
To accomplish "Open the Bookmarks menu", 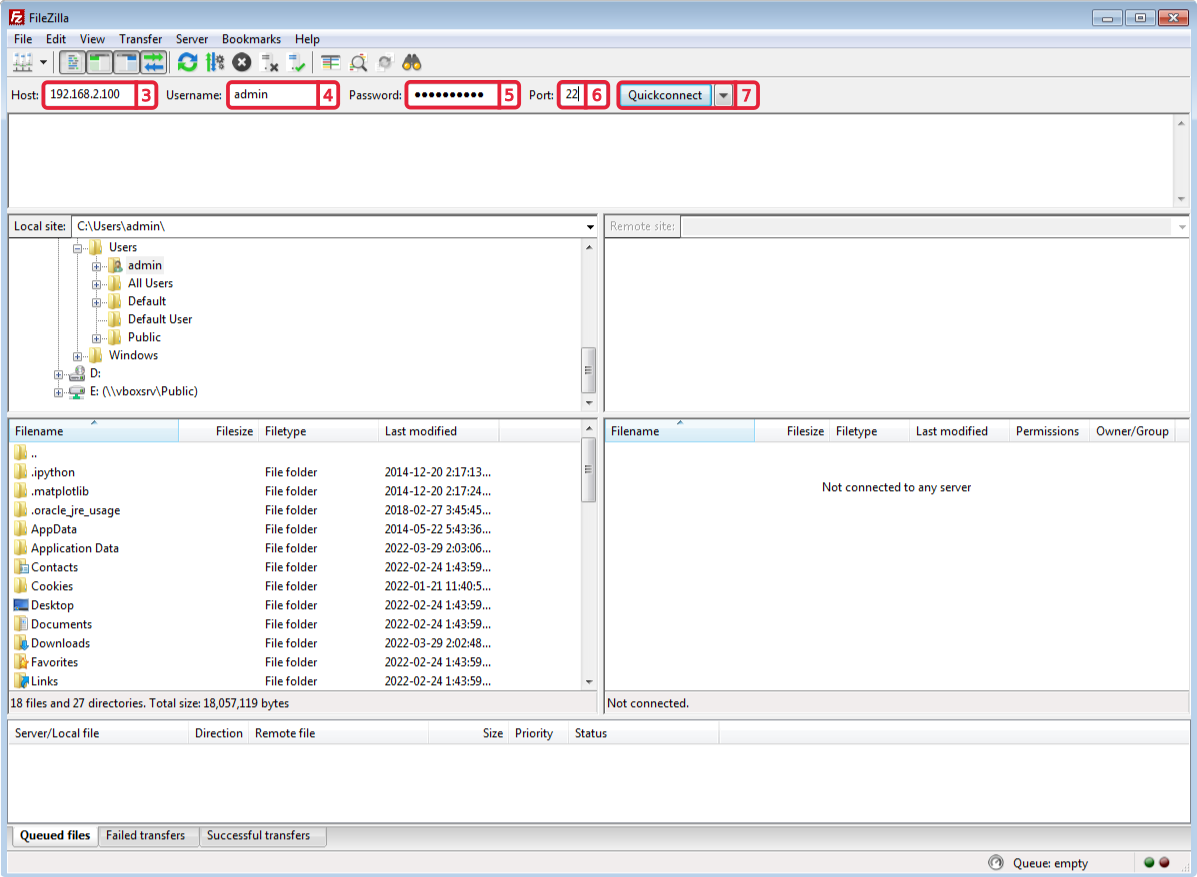I will tap(251, 39).
